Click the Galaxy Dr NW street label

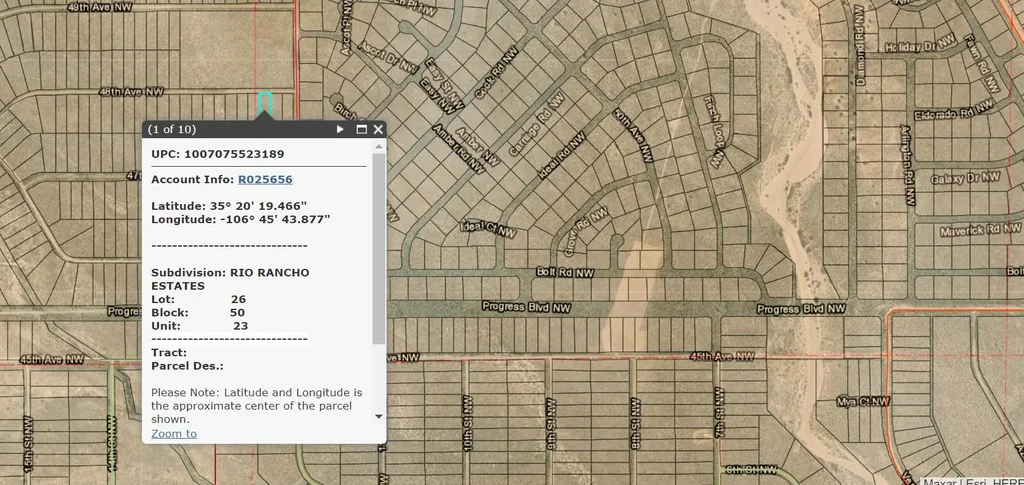point(965,177)
